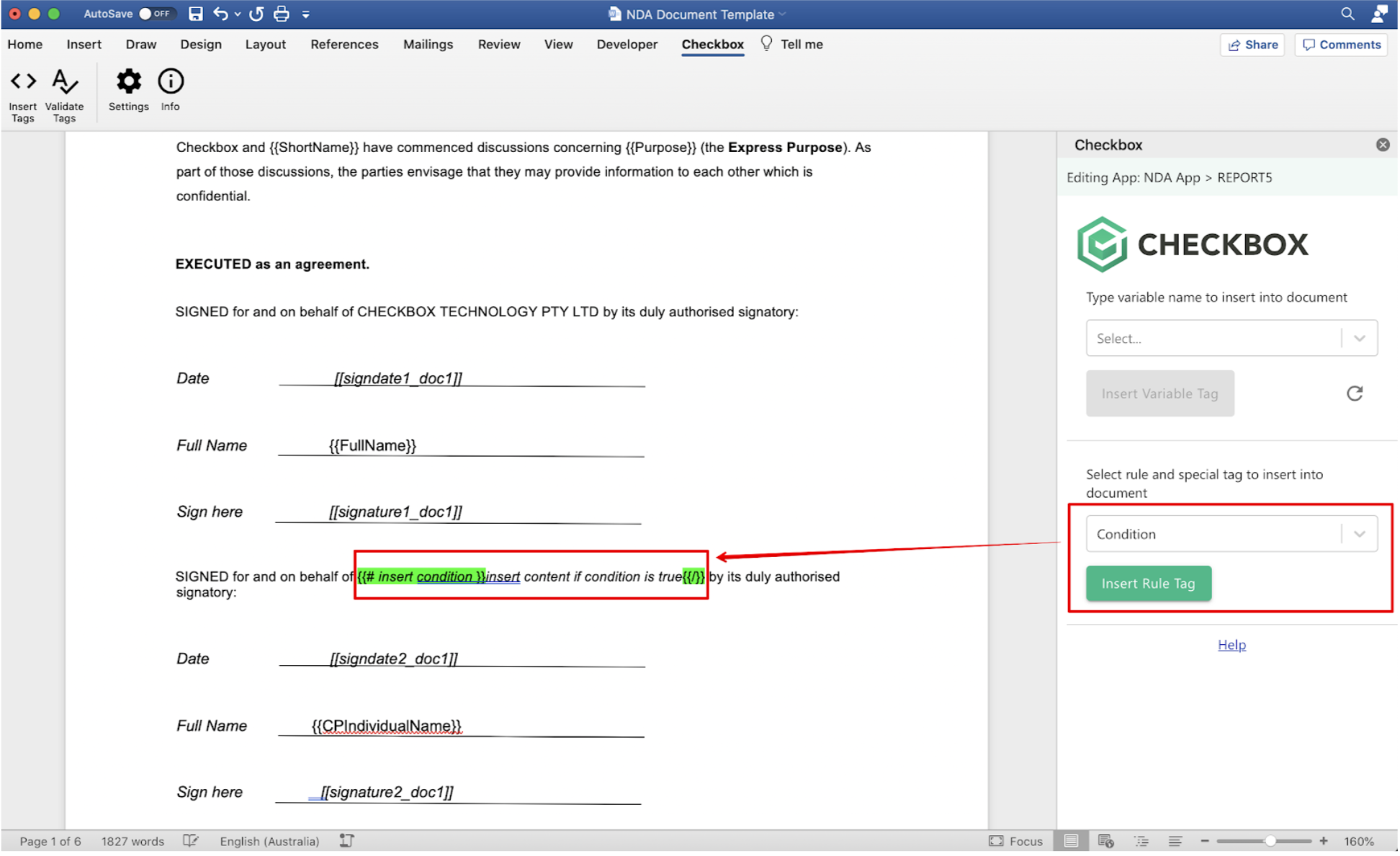Change English (Australia) language setting
Viewport: 1400px width, 856px height.
coord(269,841)
